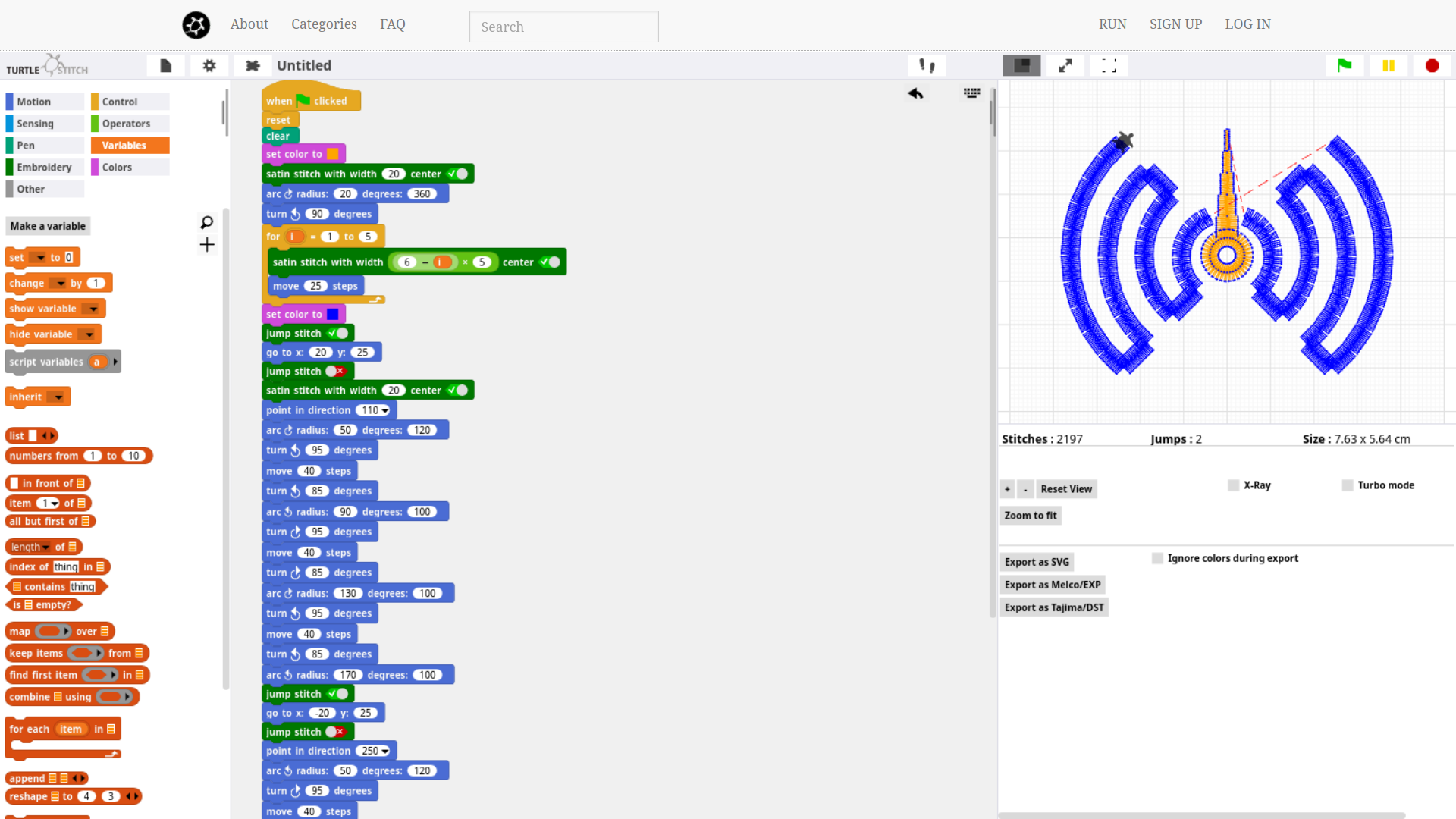Open the point in direction 250 dropdown
Image resolution: width=1456 pixels, height=819 pixels.
pos(385,751)
